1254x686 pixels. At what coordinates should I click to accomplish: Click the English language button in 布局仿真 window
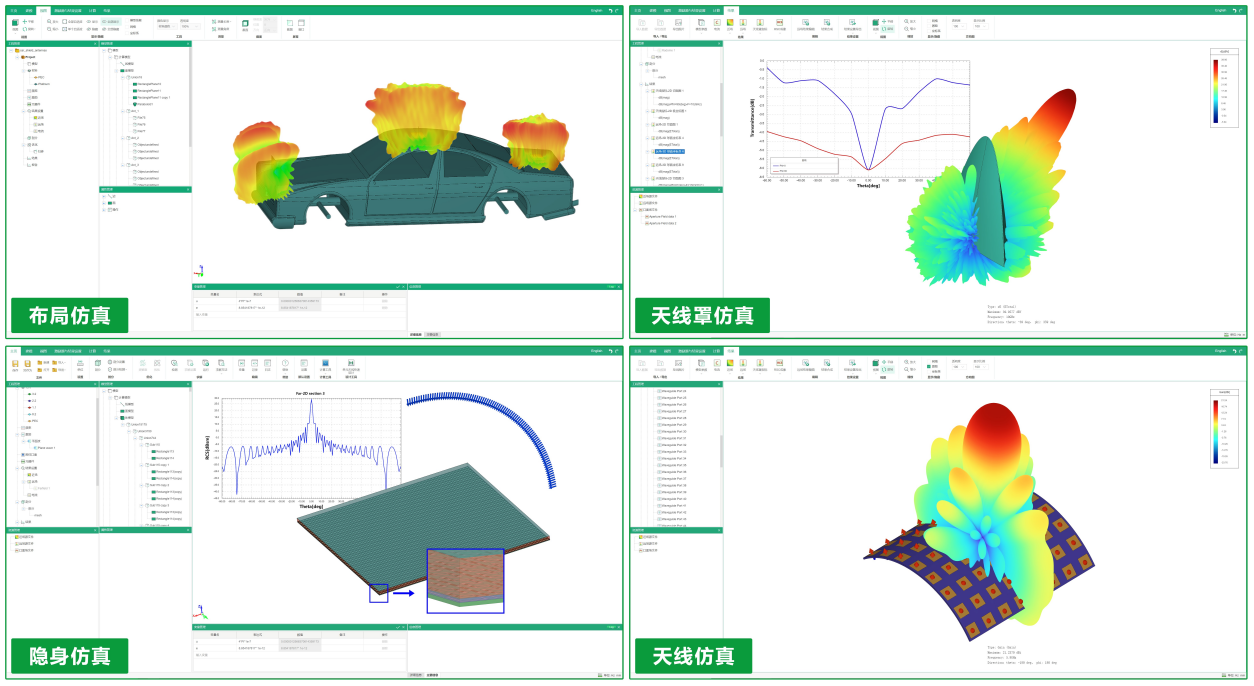tap(596, 10)
